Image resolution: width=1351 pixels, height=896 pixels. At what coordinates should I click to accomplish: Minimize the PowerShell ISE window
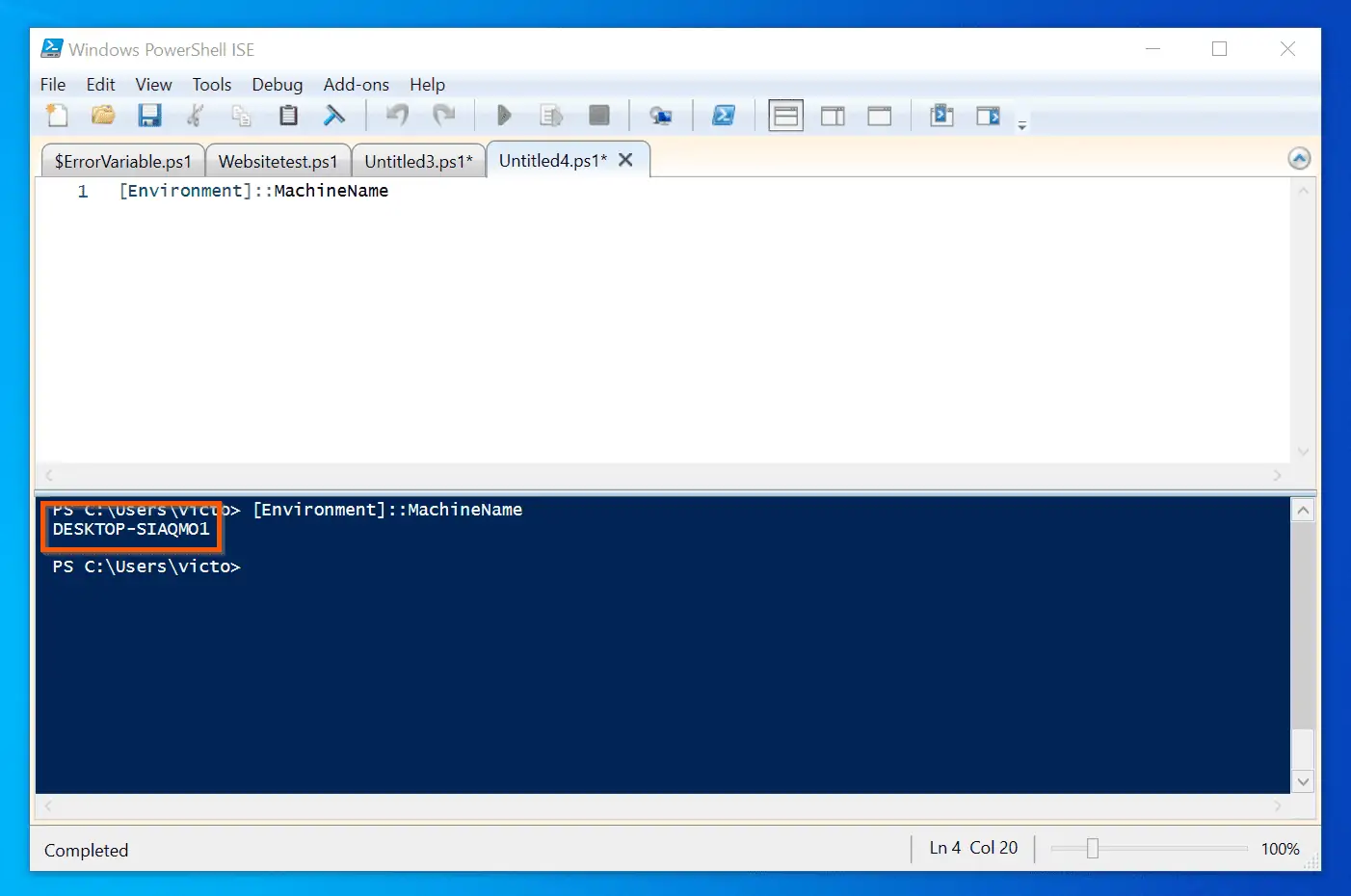click(x=1152, y=48)
